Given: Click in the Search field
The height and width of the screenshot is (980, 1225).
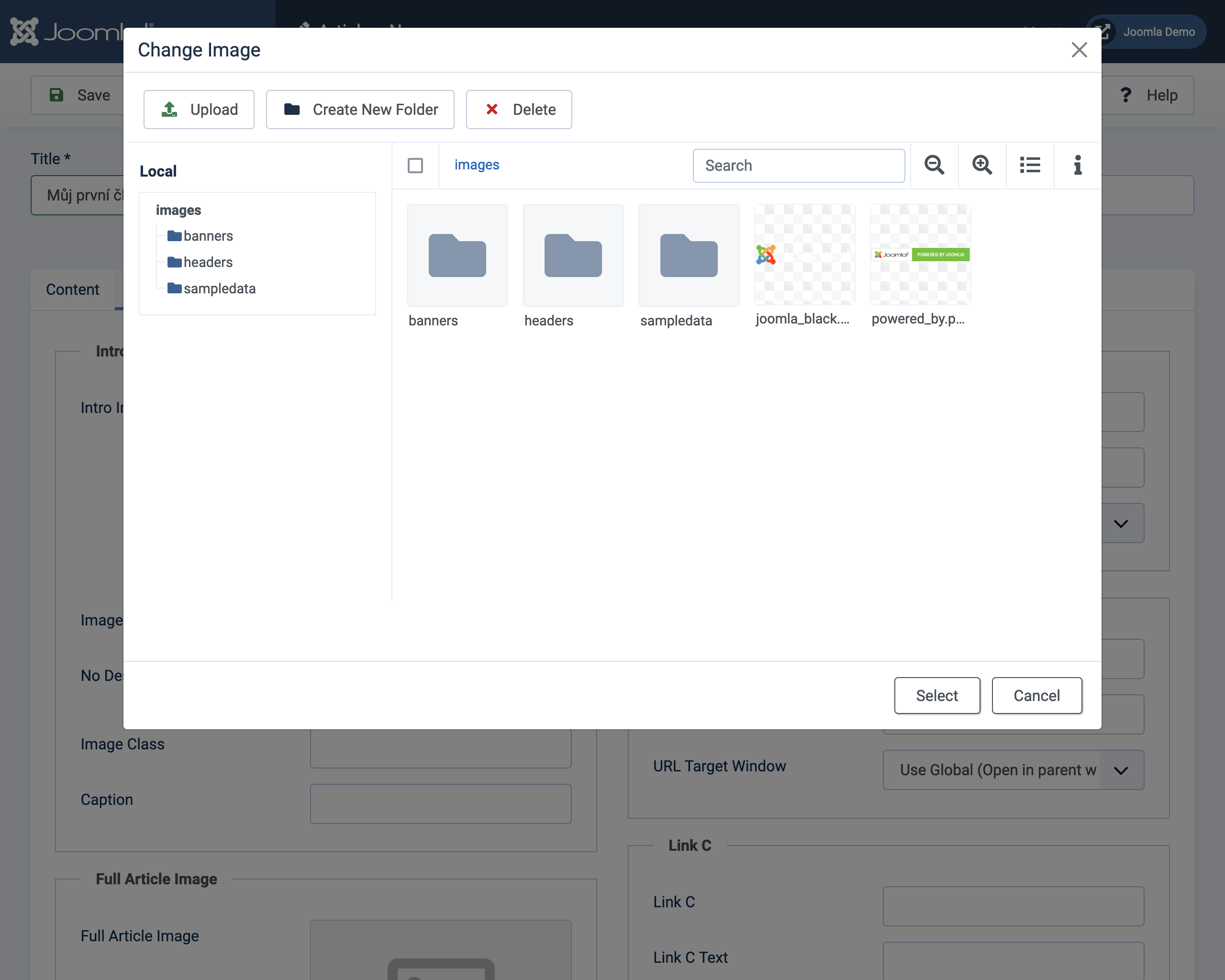Looking at the screenshot, I should 798,165.
